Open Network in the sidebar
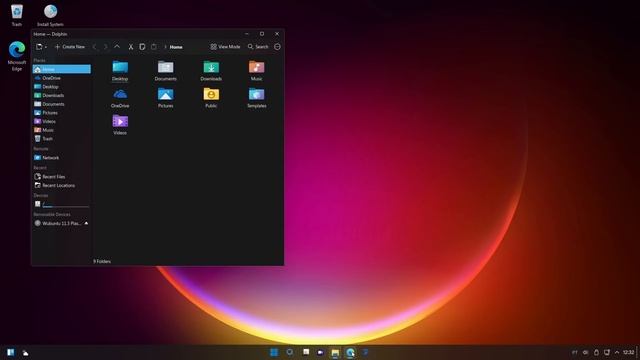This screenshot has width=640, height=360. 62,158
